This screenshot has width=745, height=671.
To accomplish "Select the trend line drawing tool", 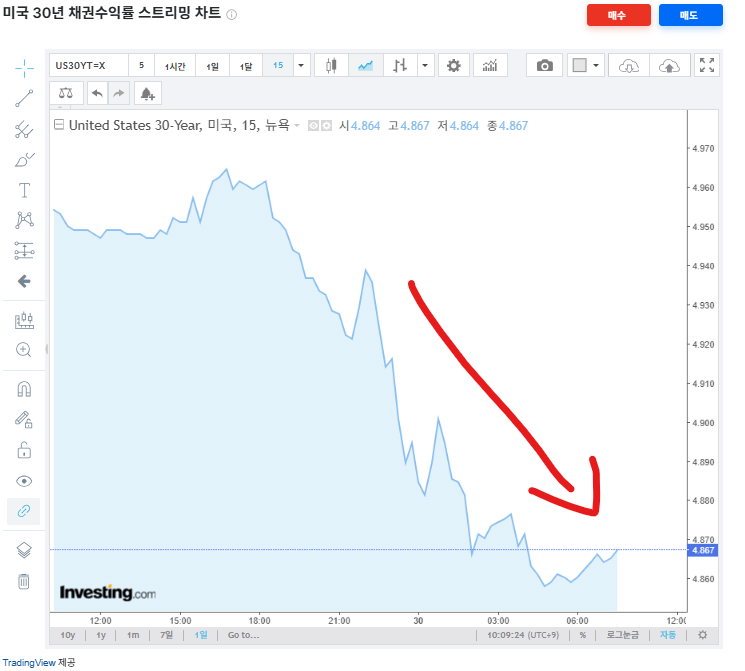I will pyautogui.click(x=24, y=98).
